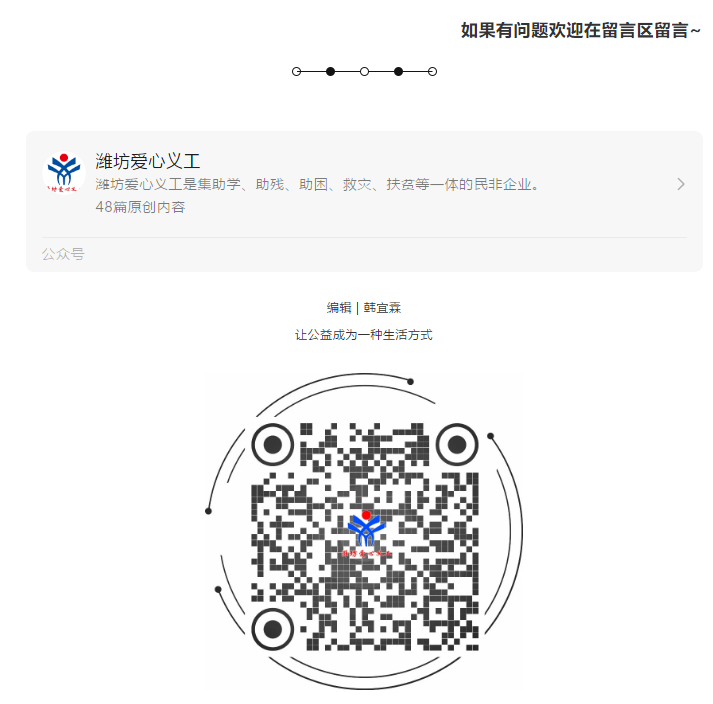View the 48篇原创内容 count link
713x704 pixels.
140,207
